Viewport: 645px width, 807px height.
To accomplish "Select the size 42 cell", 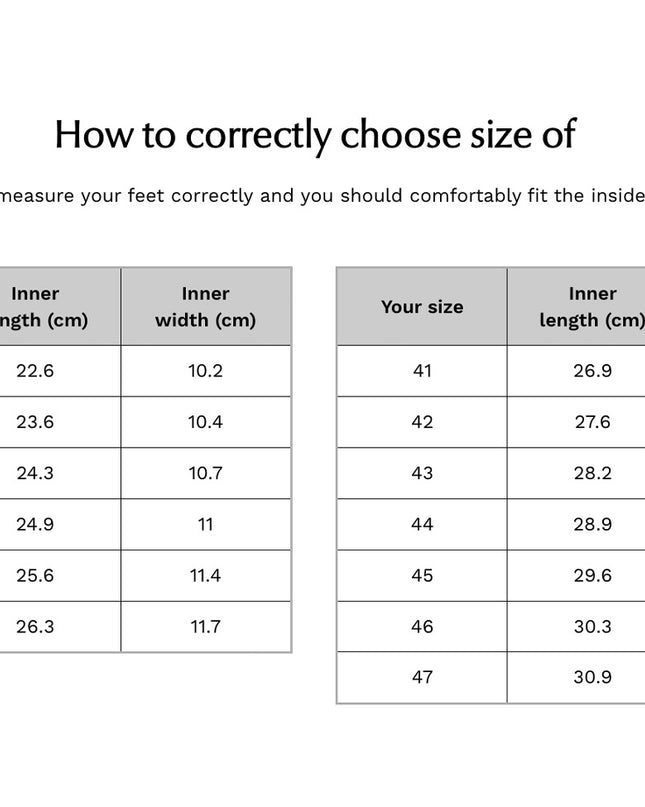I will tap(422, 422).
